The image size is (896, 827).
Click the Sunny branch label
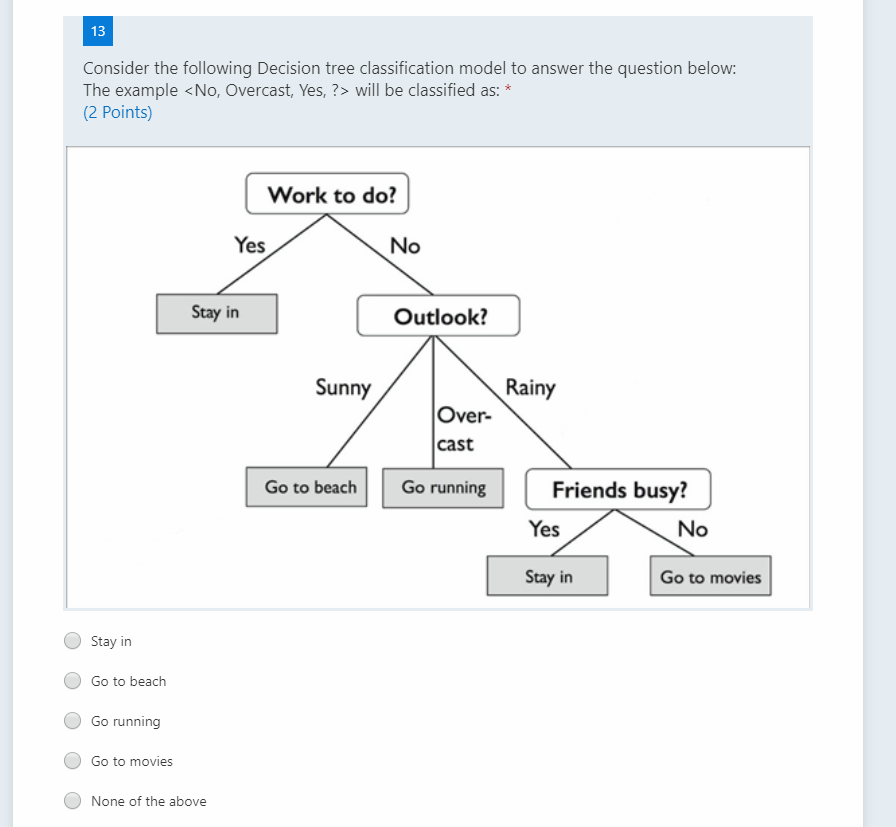(x=344, y=388)
